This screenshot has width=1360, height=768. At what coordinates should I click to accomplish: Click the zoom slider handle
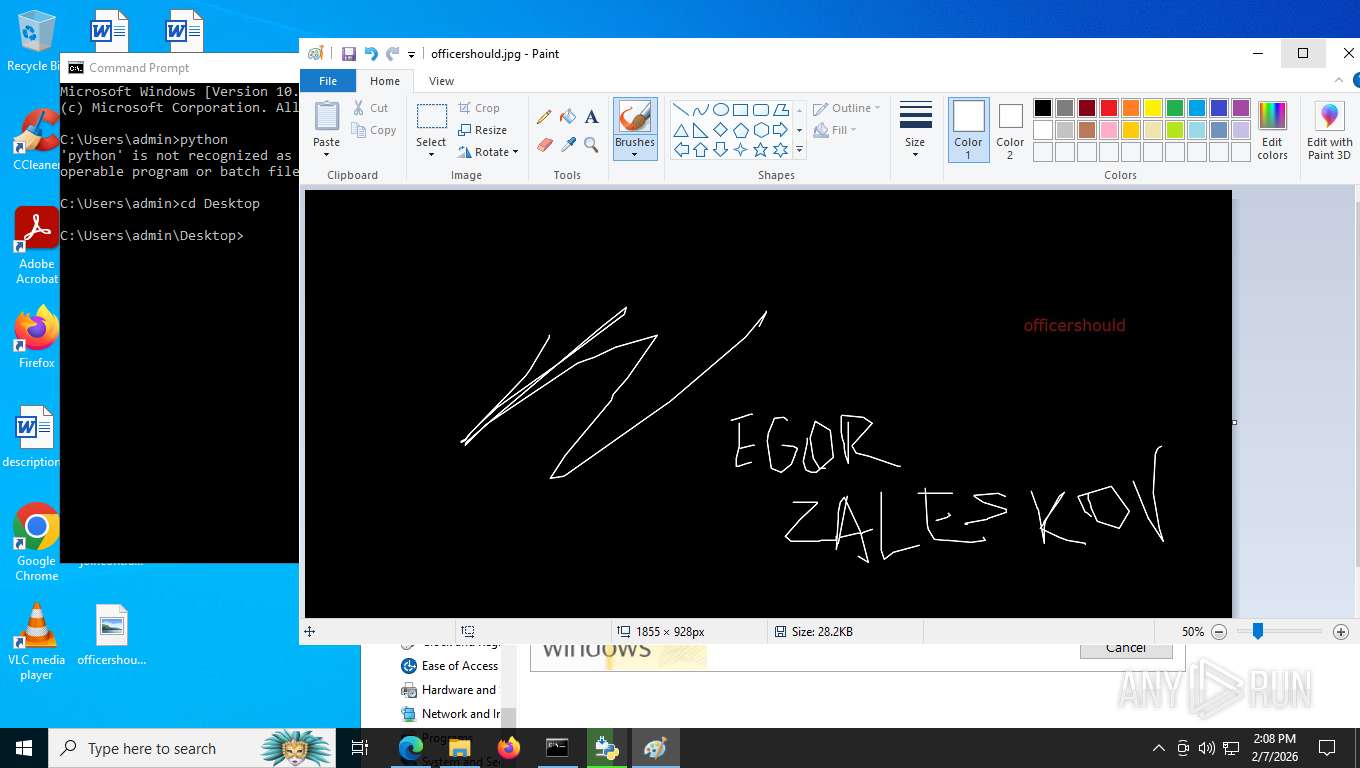[1258, 631]
